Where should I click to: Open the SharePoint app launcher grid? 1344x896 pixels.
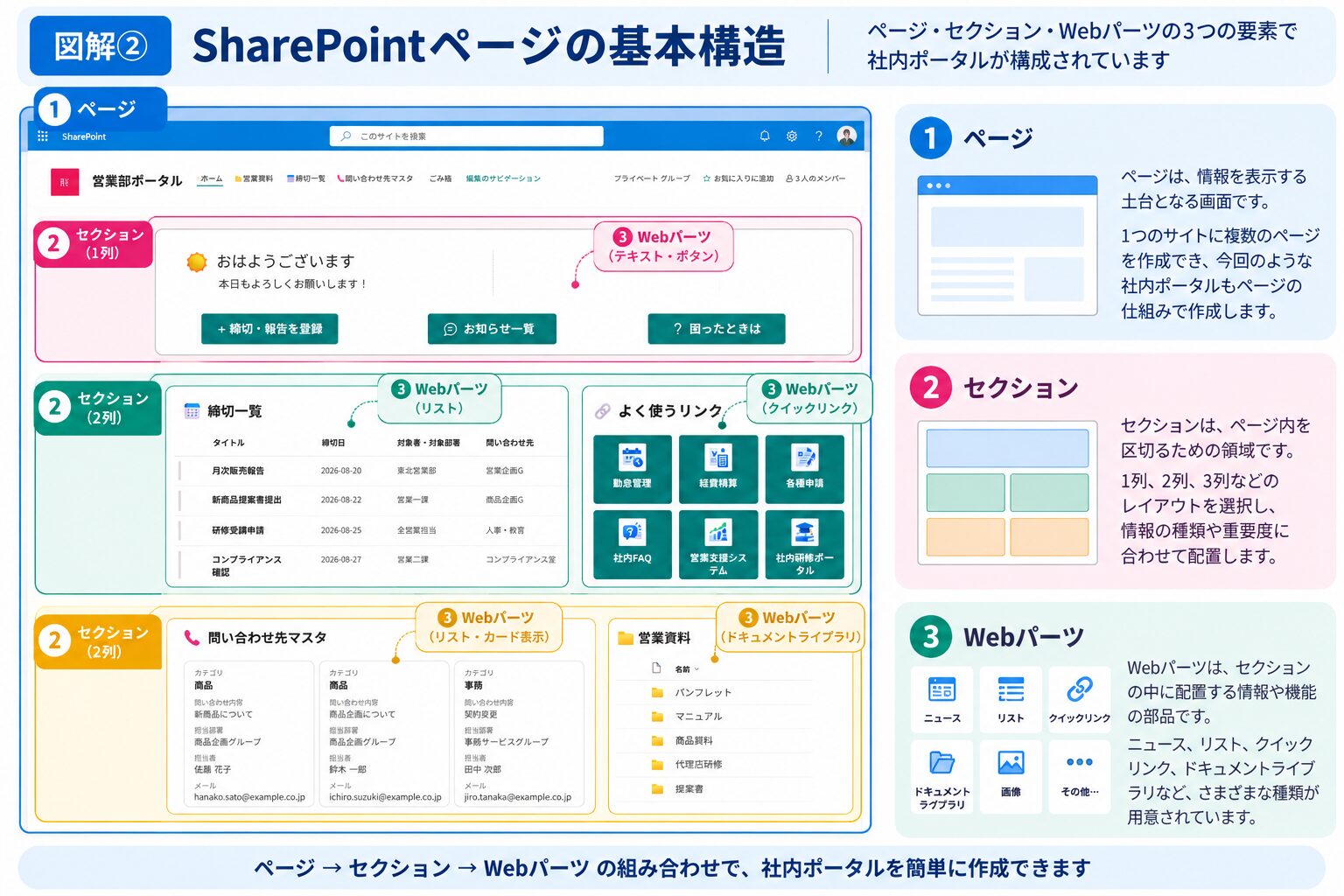click(x=43, y=136)
